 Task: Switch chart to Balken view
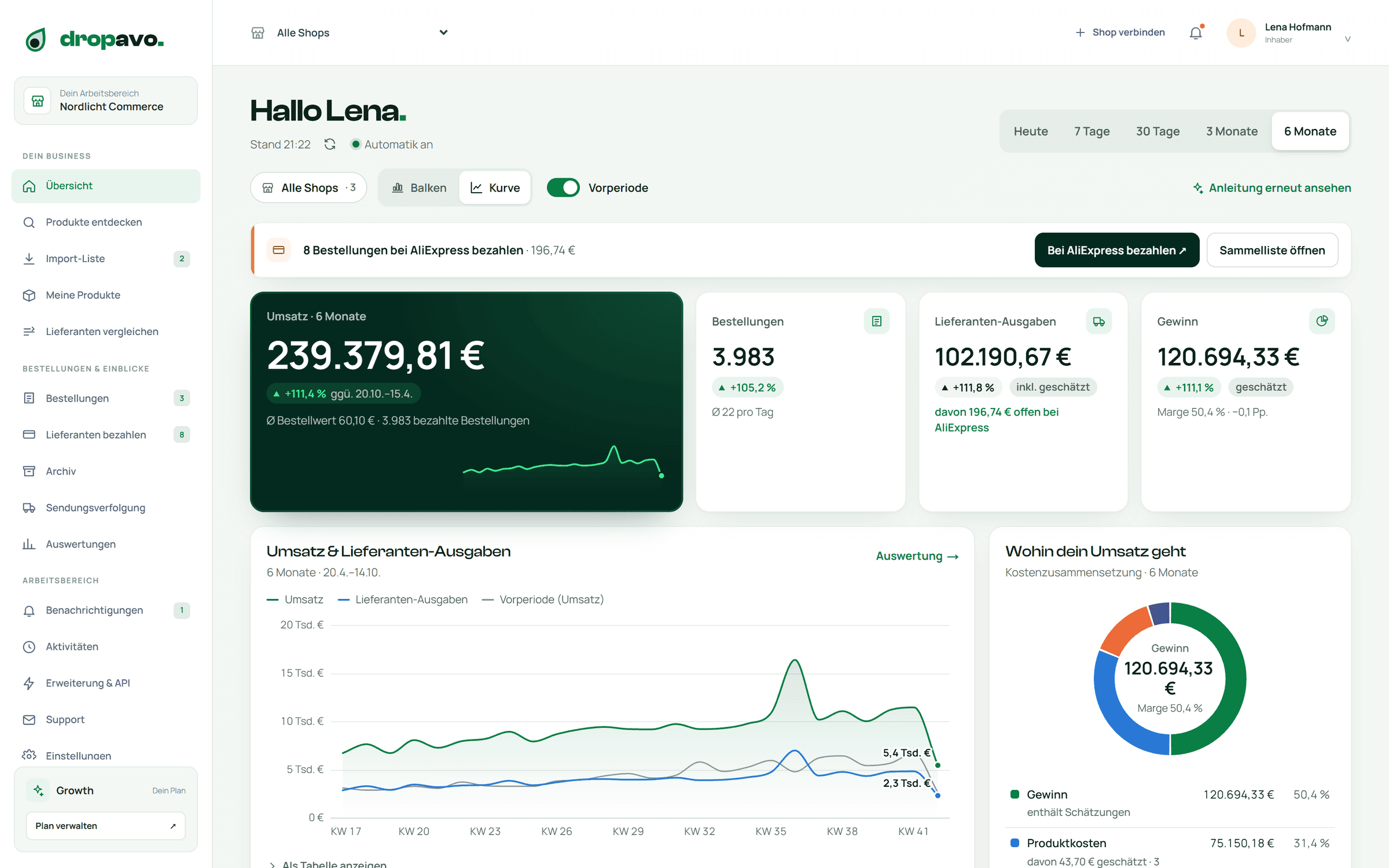(420, 187)
